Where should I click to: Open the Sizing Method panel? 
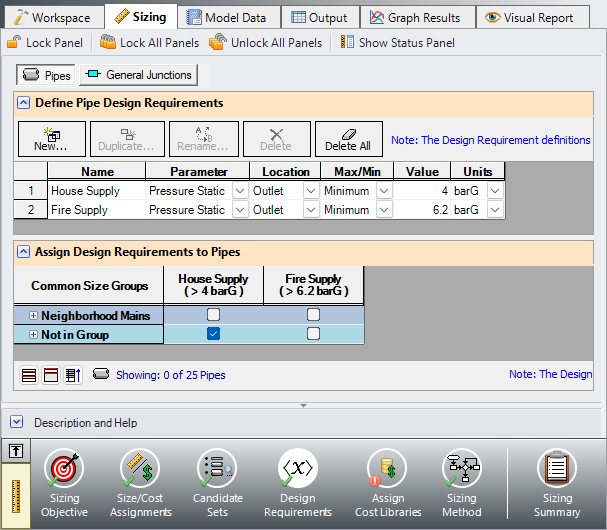461,482
